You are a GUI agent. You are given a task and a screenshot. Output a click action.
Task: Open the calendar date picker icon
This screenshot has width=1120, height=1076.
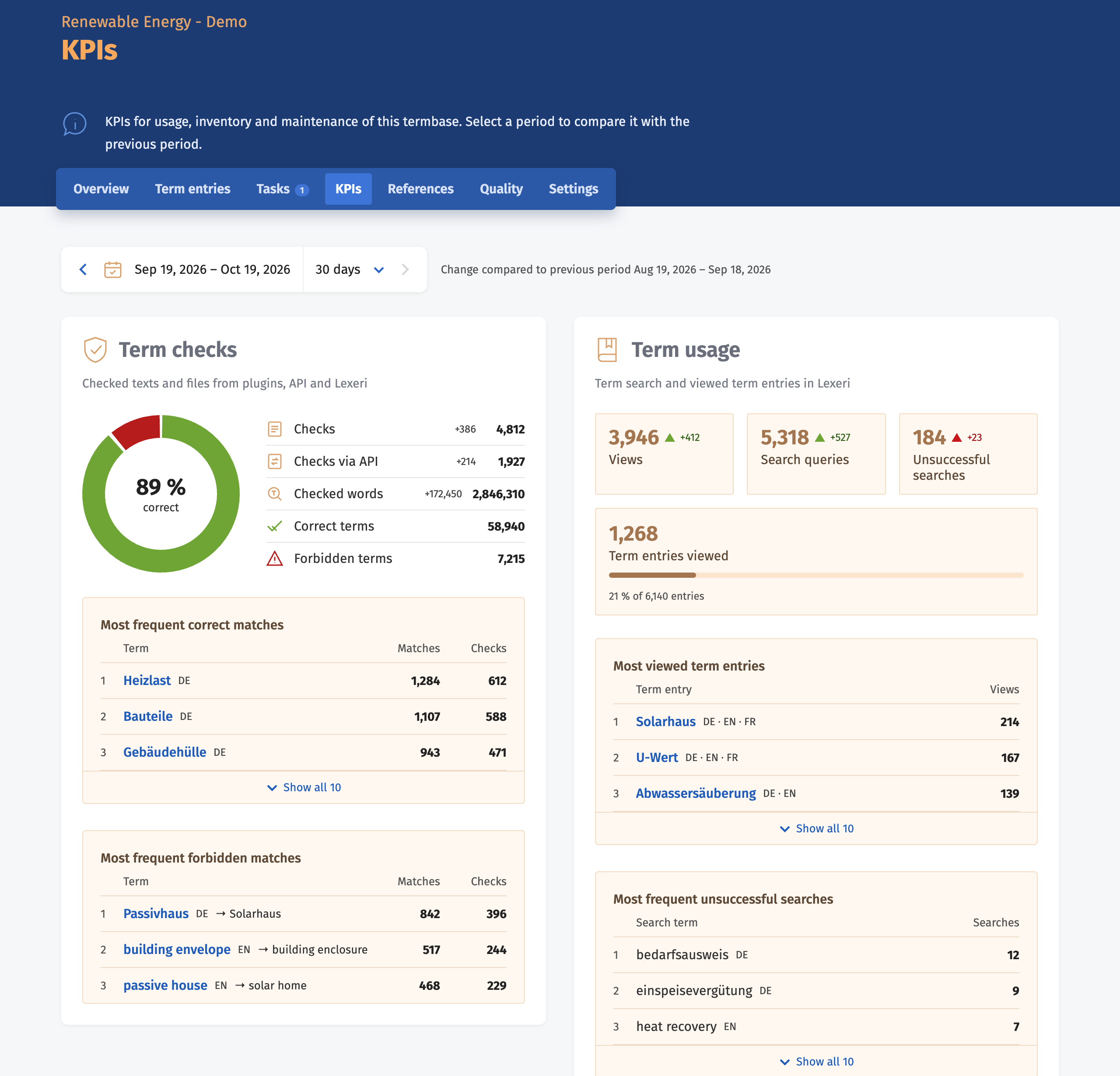pyautogui.click(x=112, y=269)
